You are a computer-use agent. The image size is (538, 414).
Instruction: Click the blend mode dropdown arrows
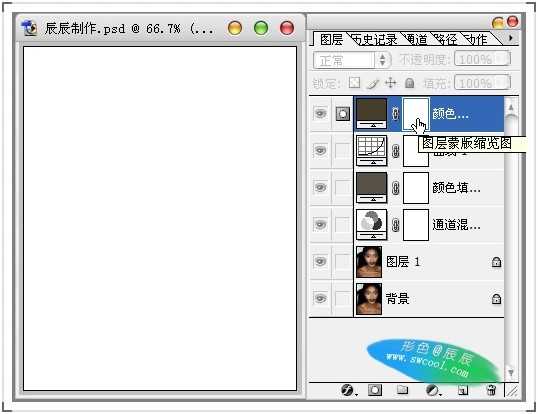pyautogui.click(x=382, y=60)
